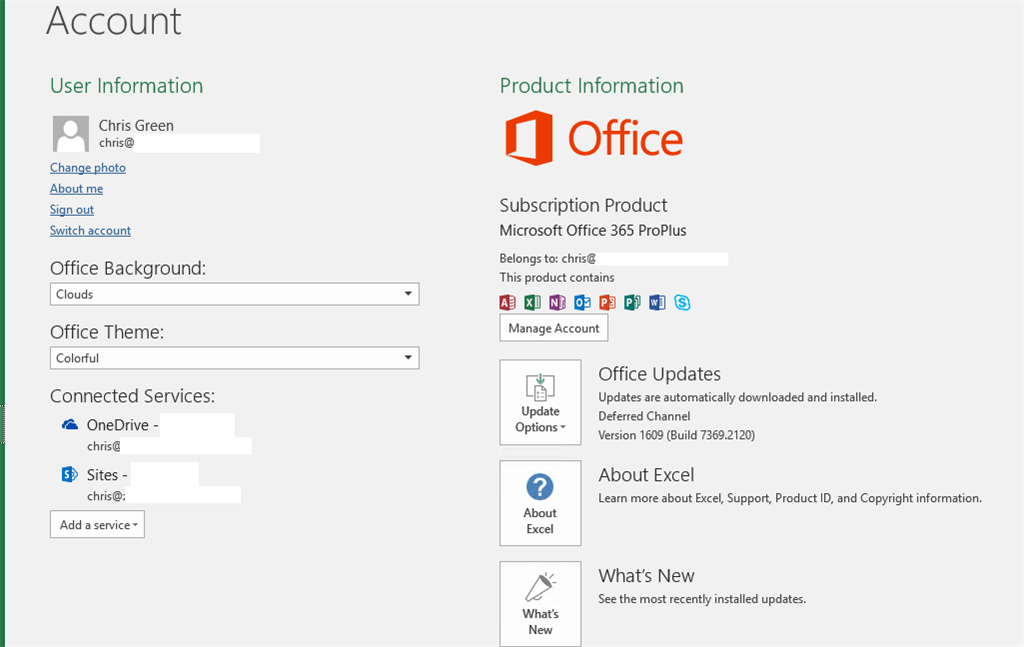This screenshot has width=1024, height=647.
Task: Click the Microsoft Office 365 ProPlus text
Action: coord(593,230)
